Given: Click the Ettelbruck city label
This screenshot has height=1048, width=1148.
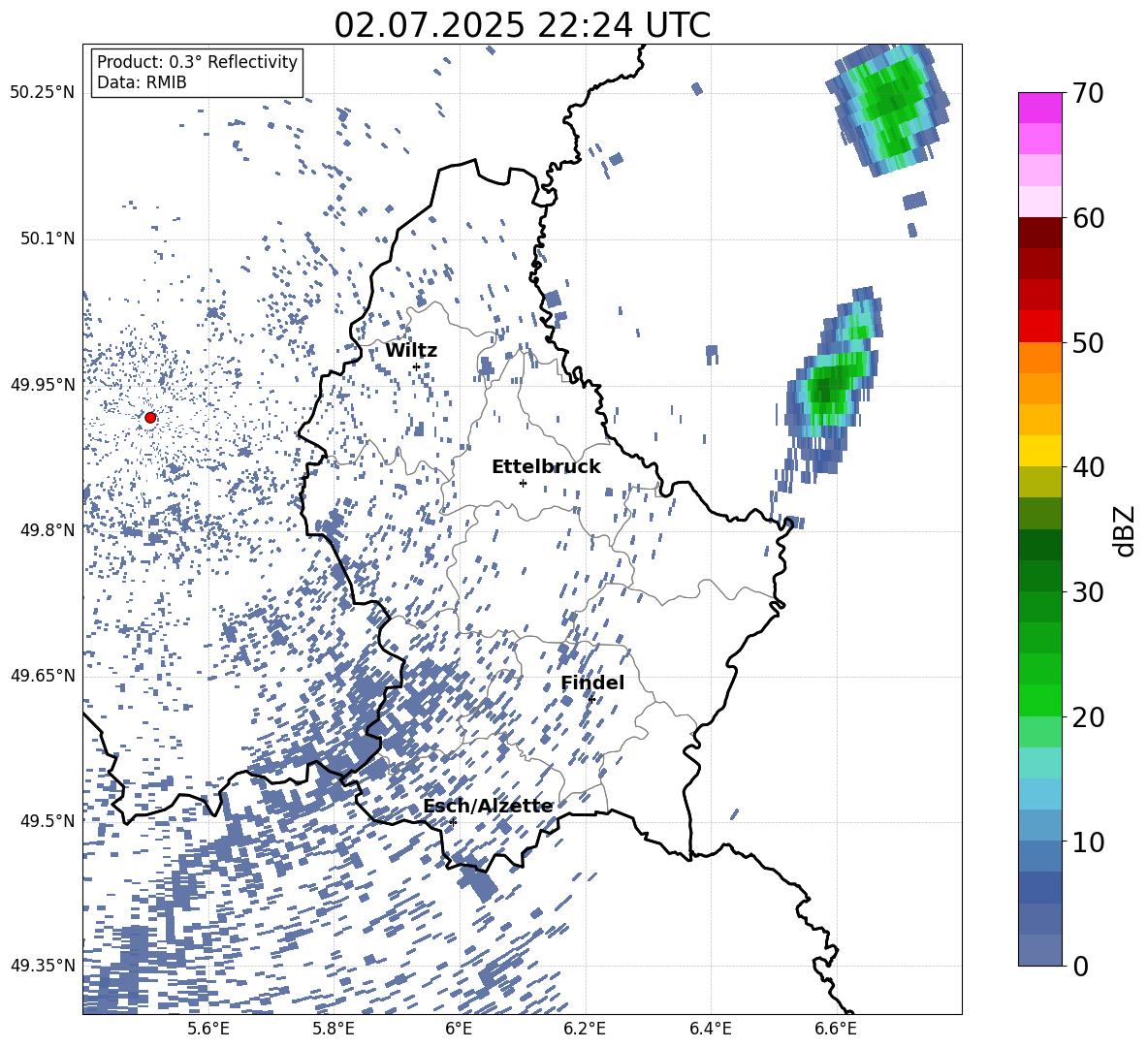Looking at the screenshot, I should [546, 467].
